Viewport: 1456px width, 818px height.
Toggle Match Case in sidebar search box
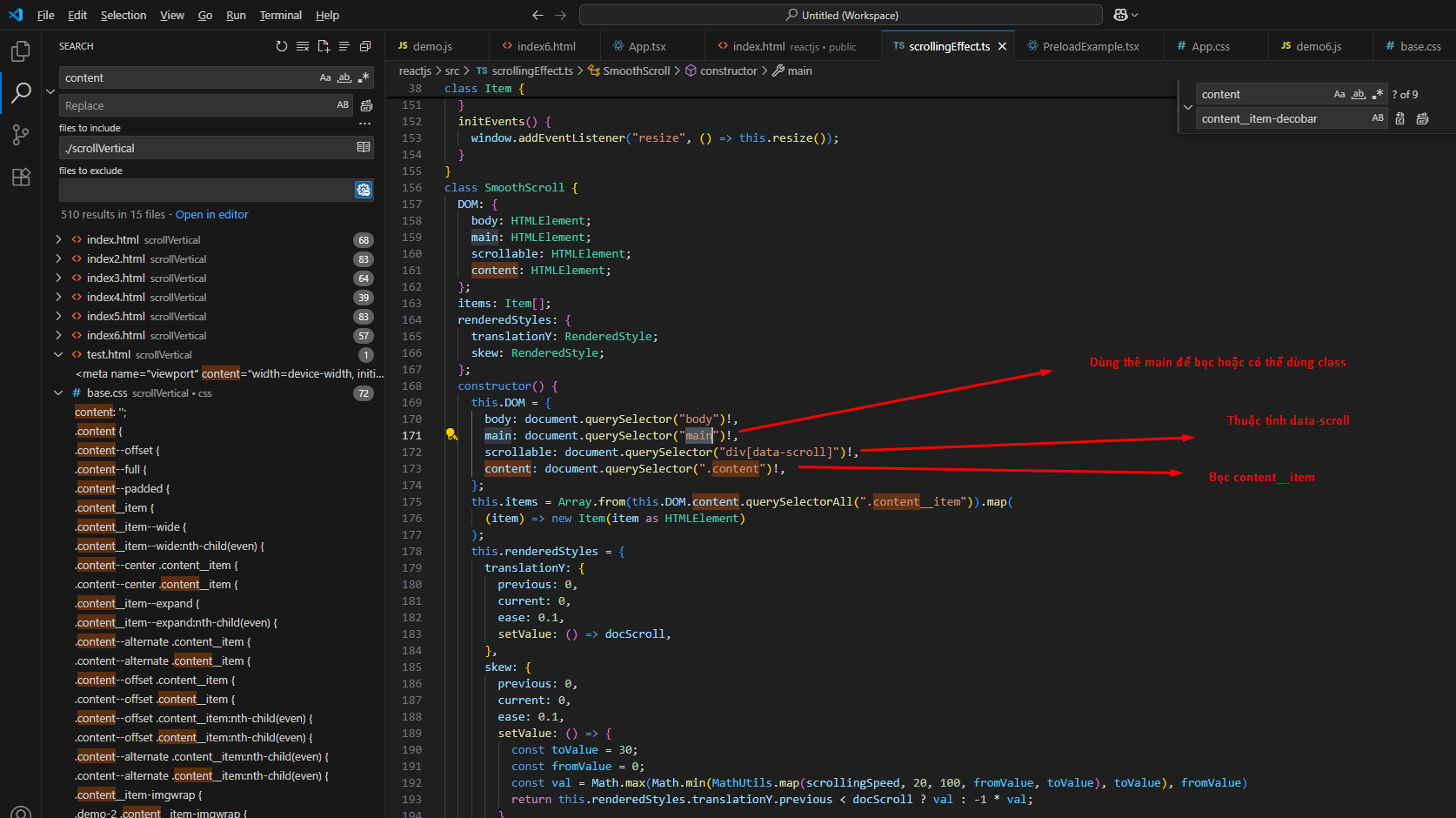(325, 77)
